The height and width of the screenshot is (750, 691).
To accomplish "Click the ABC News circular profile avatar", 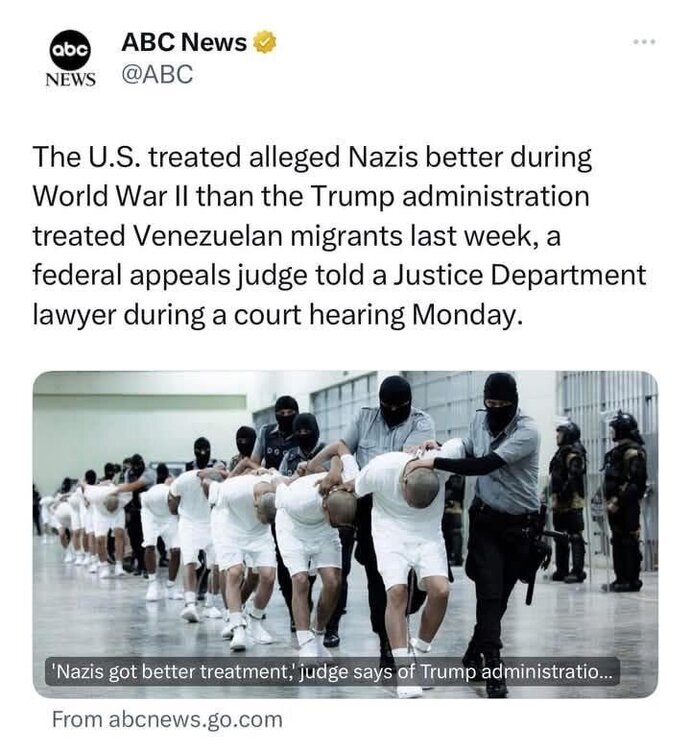I will pos(70,58).
